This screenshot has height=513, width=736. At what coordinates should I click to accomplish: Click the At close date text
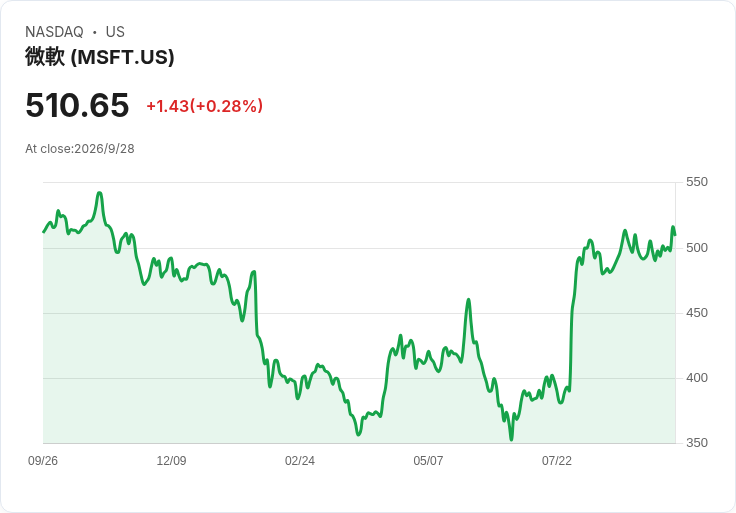[x=80, y=149]
